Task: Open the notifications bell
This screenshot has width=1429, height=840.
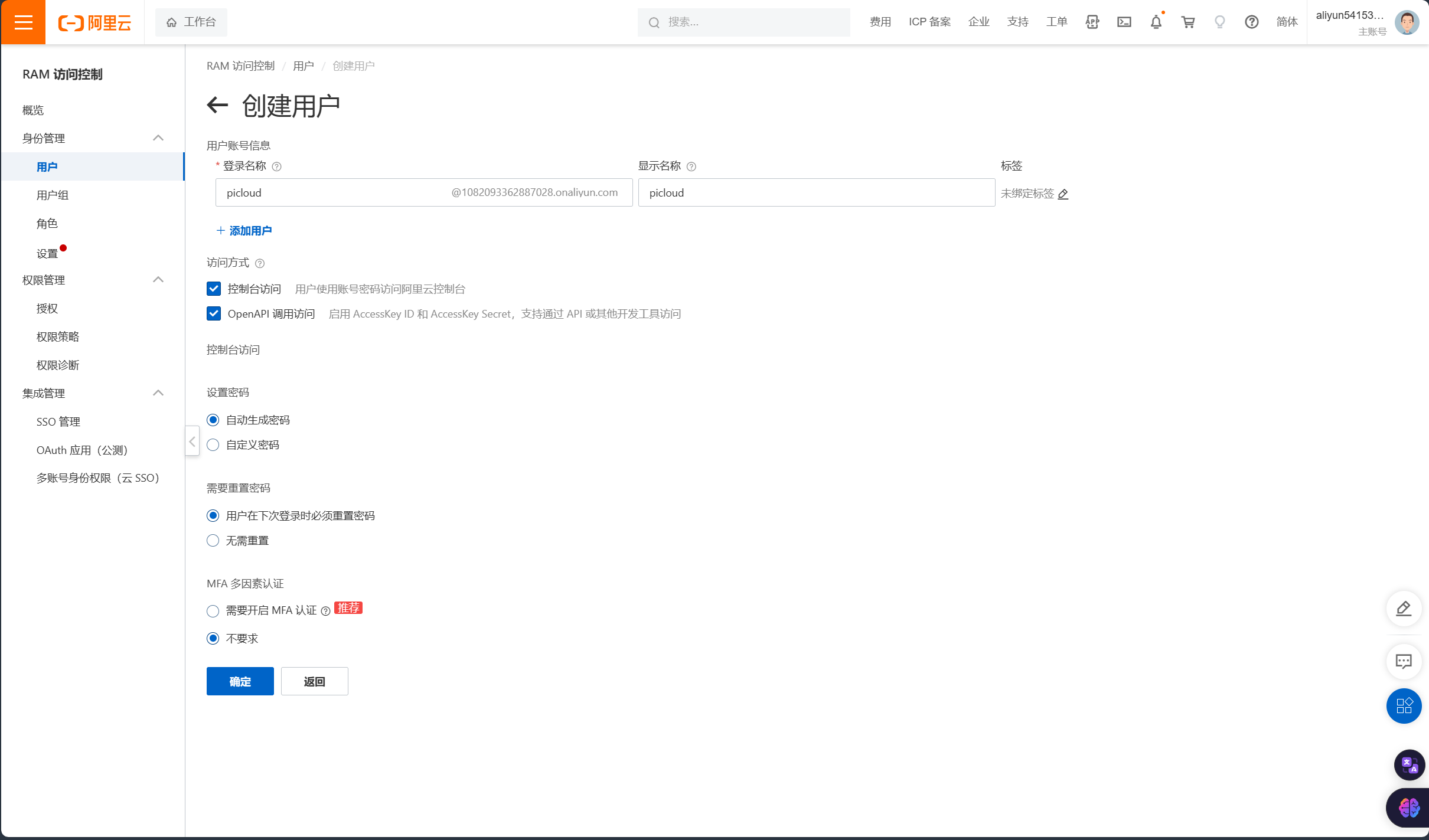Action: point(1156,22)
